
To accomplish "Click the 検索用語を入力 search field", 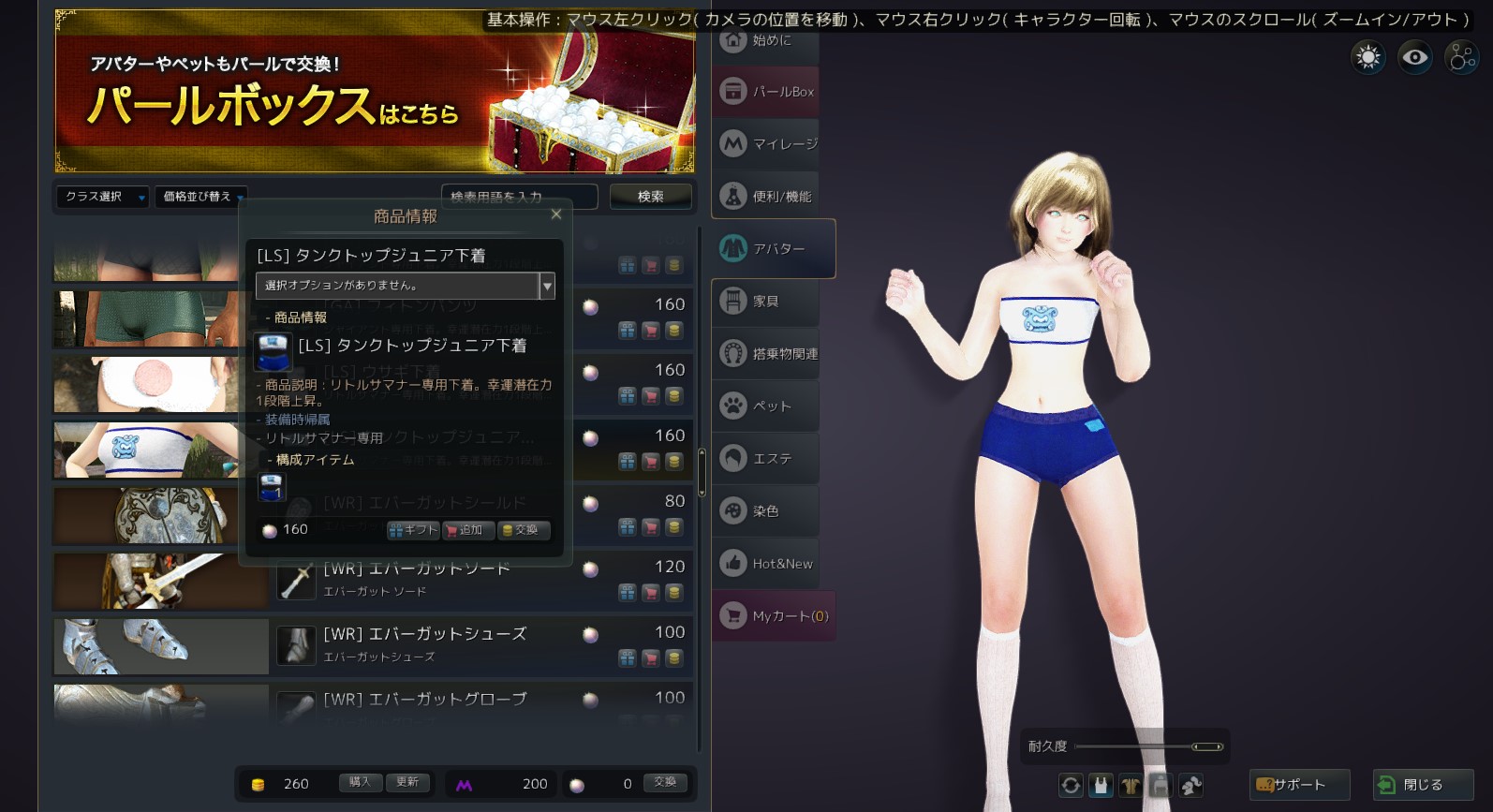I will (x=520, y=197).
